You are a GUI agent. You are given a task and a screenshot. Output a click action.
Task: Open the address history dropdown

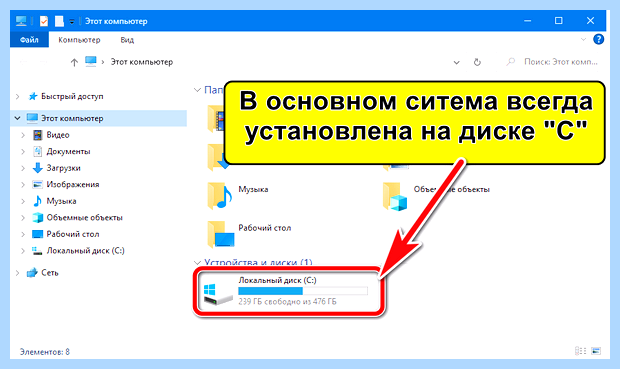coord(456,62)
